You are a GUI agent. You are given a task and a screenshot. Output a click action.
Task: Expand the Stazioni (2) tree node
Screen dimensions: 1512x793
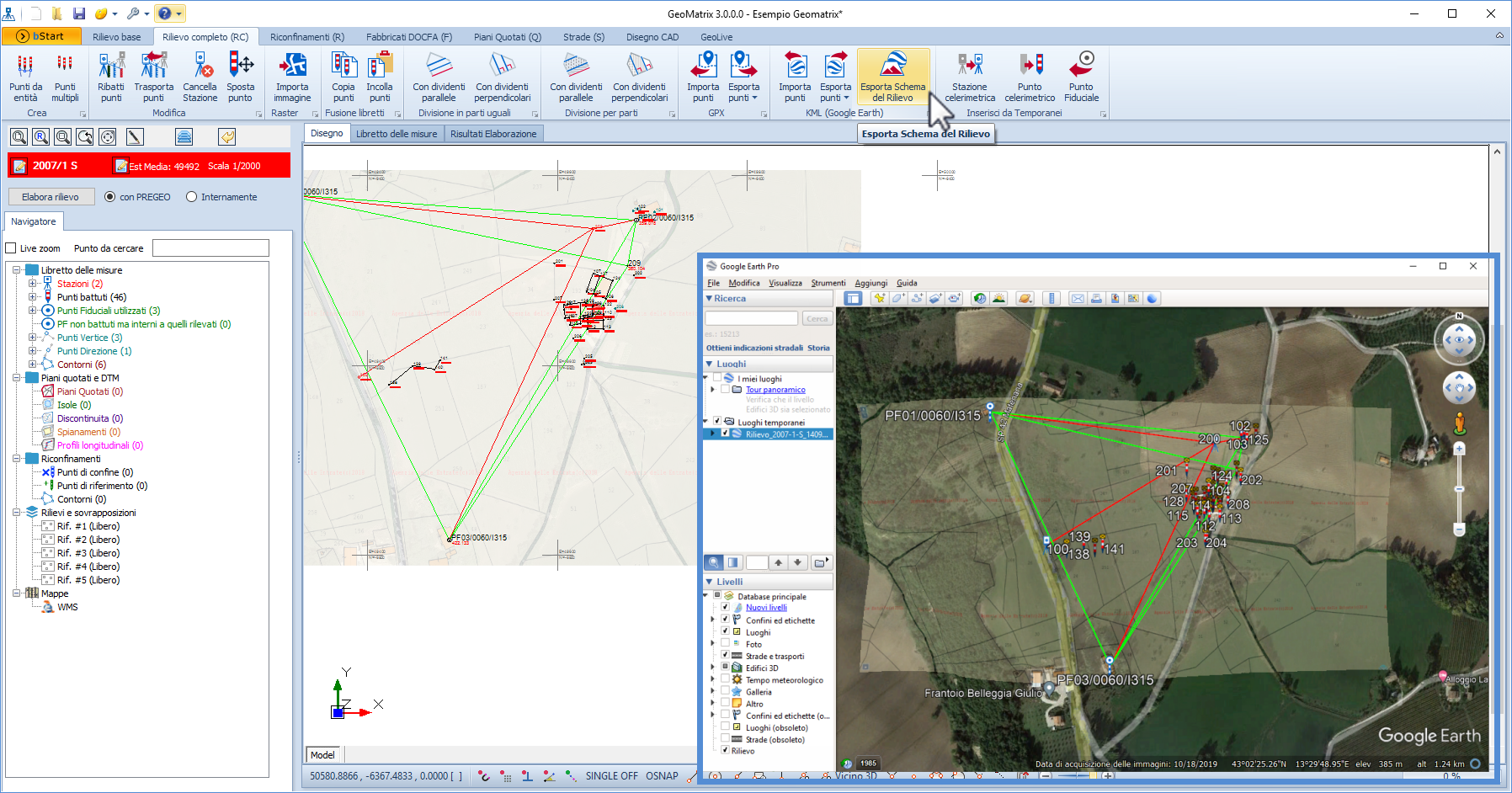(32, 284)
